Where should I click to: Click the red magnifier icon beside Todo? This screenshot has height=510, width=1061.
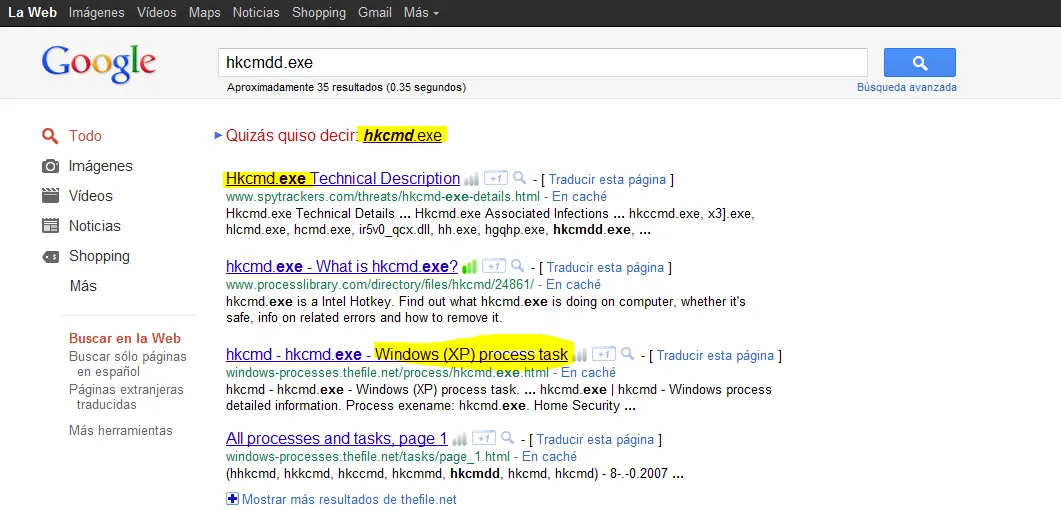(50, 136)
